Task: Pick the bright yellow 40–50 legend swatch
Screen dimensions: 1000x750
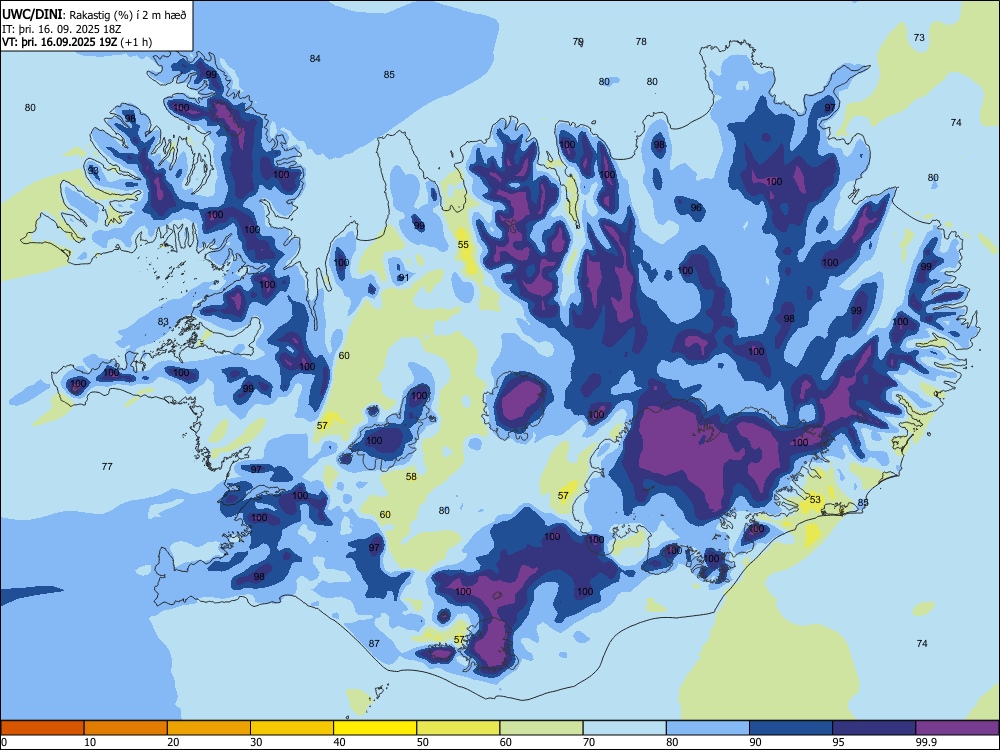Action: coord(375,728)
